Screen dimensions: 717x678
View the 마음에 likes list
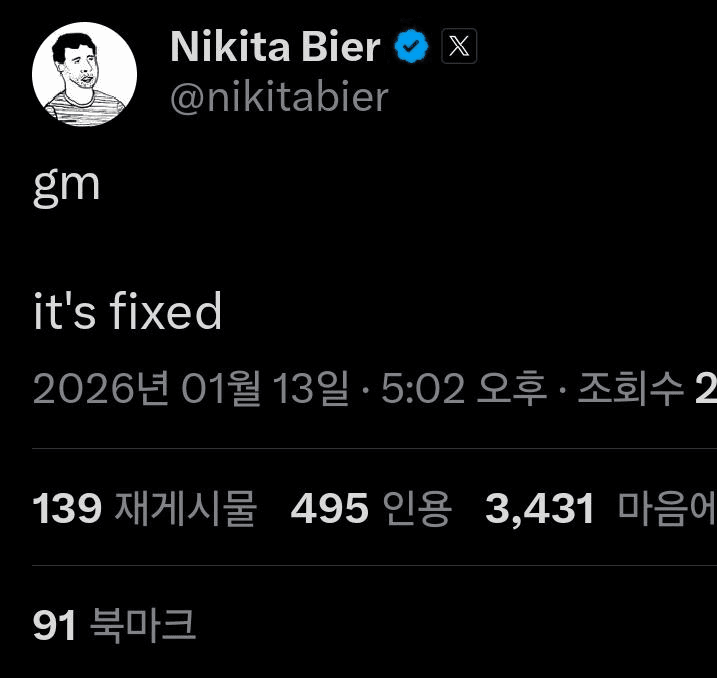[665, 509]
